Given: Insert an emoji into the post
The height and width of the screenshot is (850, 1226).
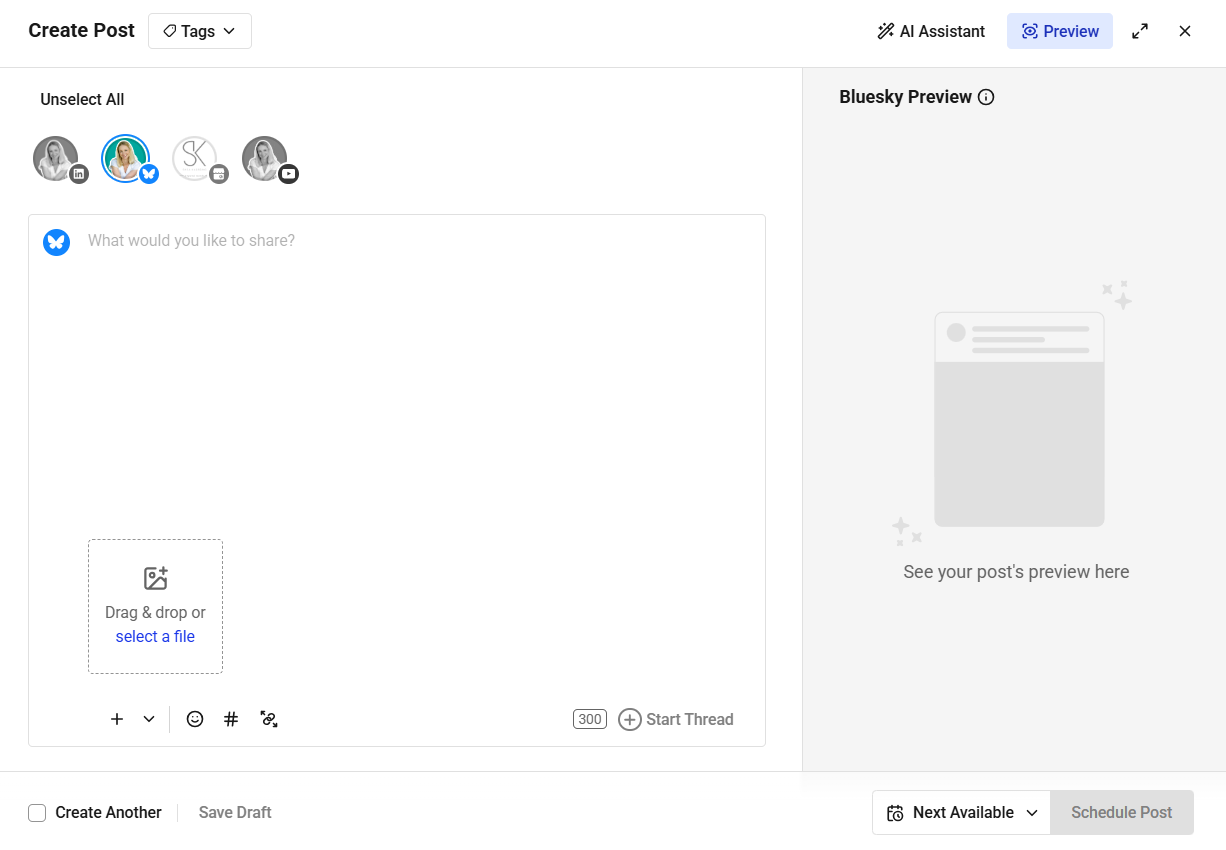Looking at the screenshot, I should pos(194,719).
